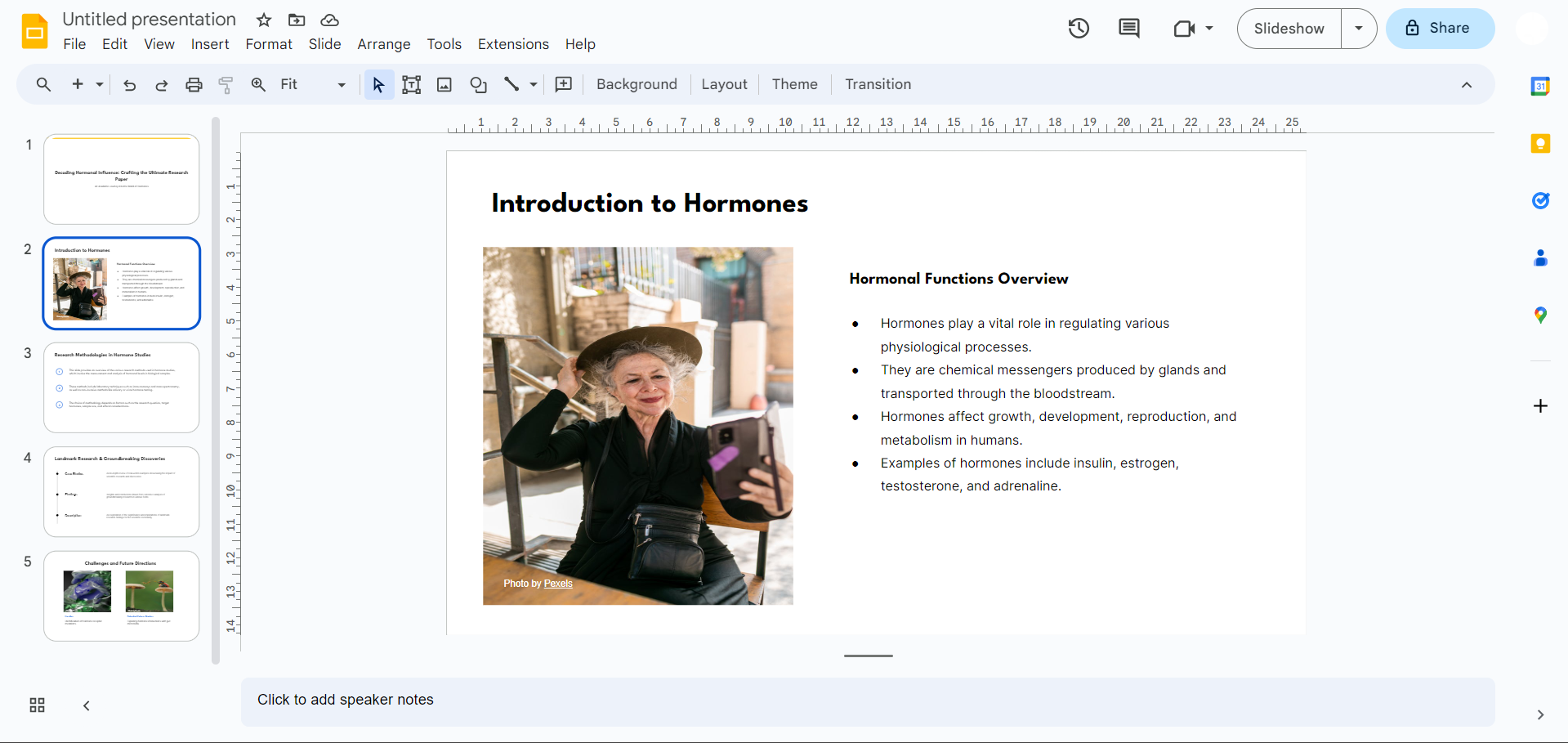The height and width of the screenshot is (743, 1568).
Task: Open the Slideshow options dropdown arrow
Action: (1359, 29)
